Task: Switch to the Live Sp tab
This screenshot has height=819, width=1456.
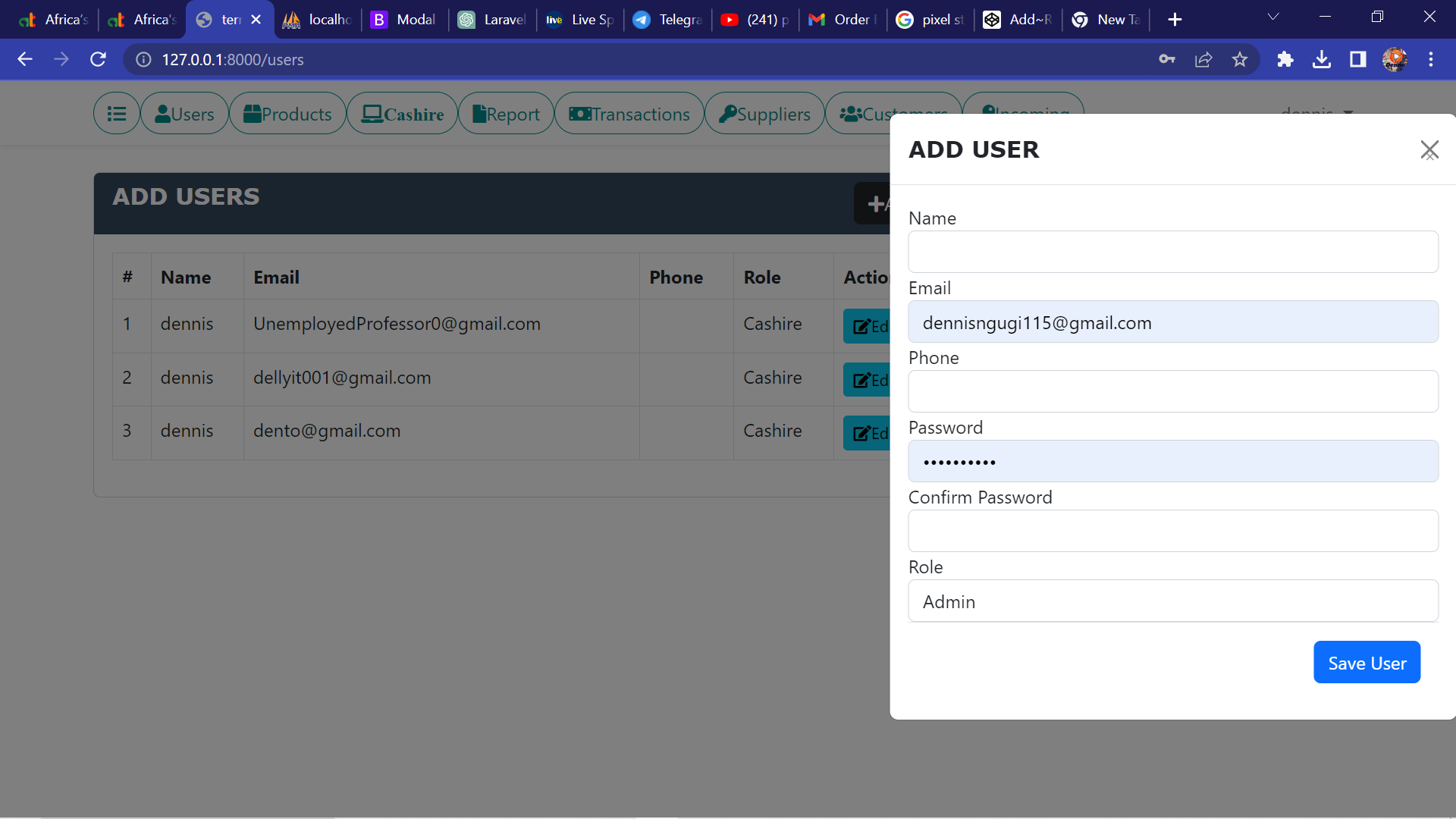Action: 579,20
